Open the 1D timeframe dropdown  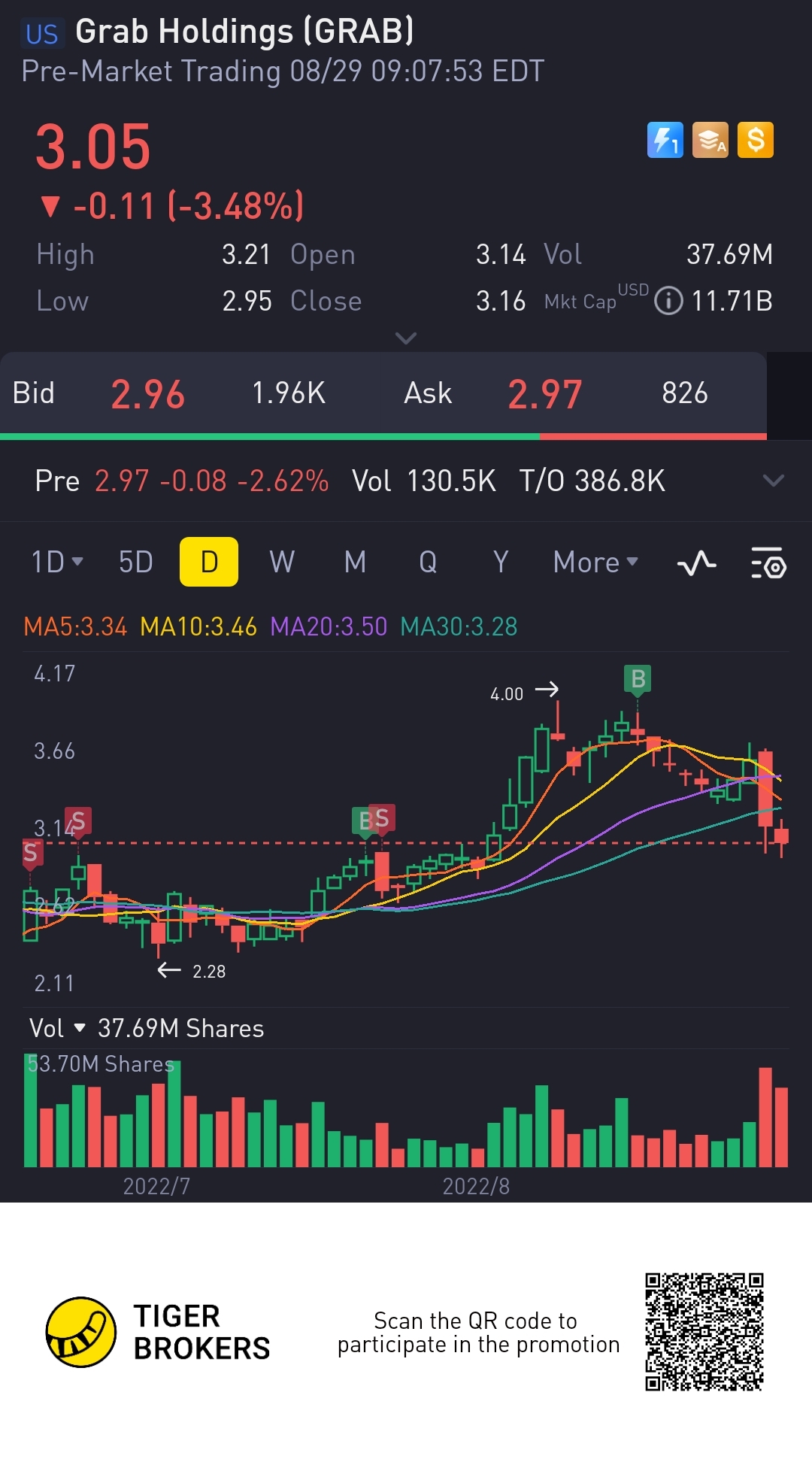(57, 562)
